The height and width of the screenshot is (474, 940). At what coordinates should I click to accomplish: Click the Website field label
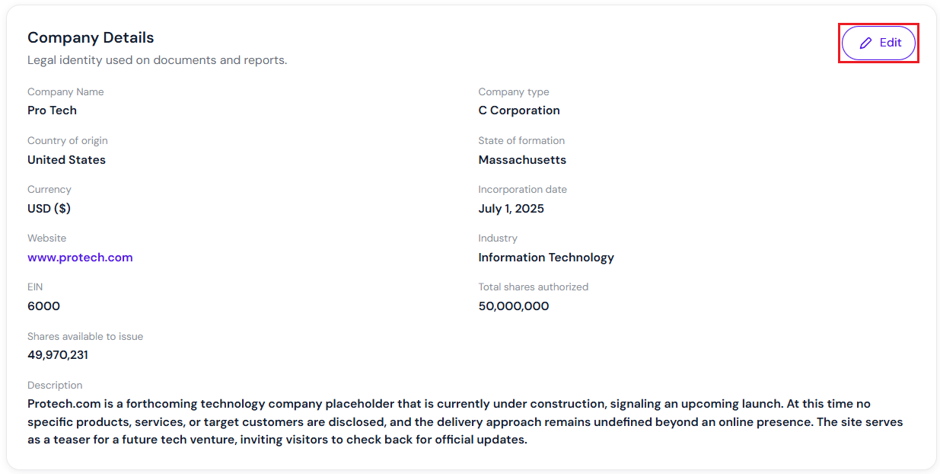pyautogui.click(x=47, y=238)
